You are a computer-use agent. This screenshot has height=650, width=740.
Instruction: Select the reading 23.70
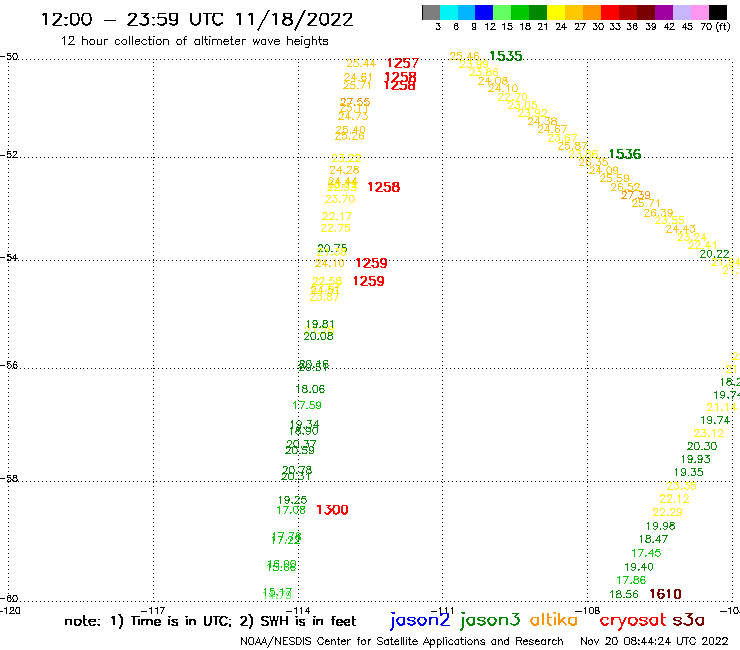(x=340, y=199)
